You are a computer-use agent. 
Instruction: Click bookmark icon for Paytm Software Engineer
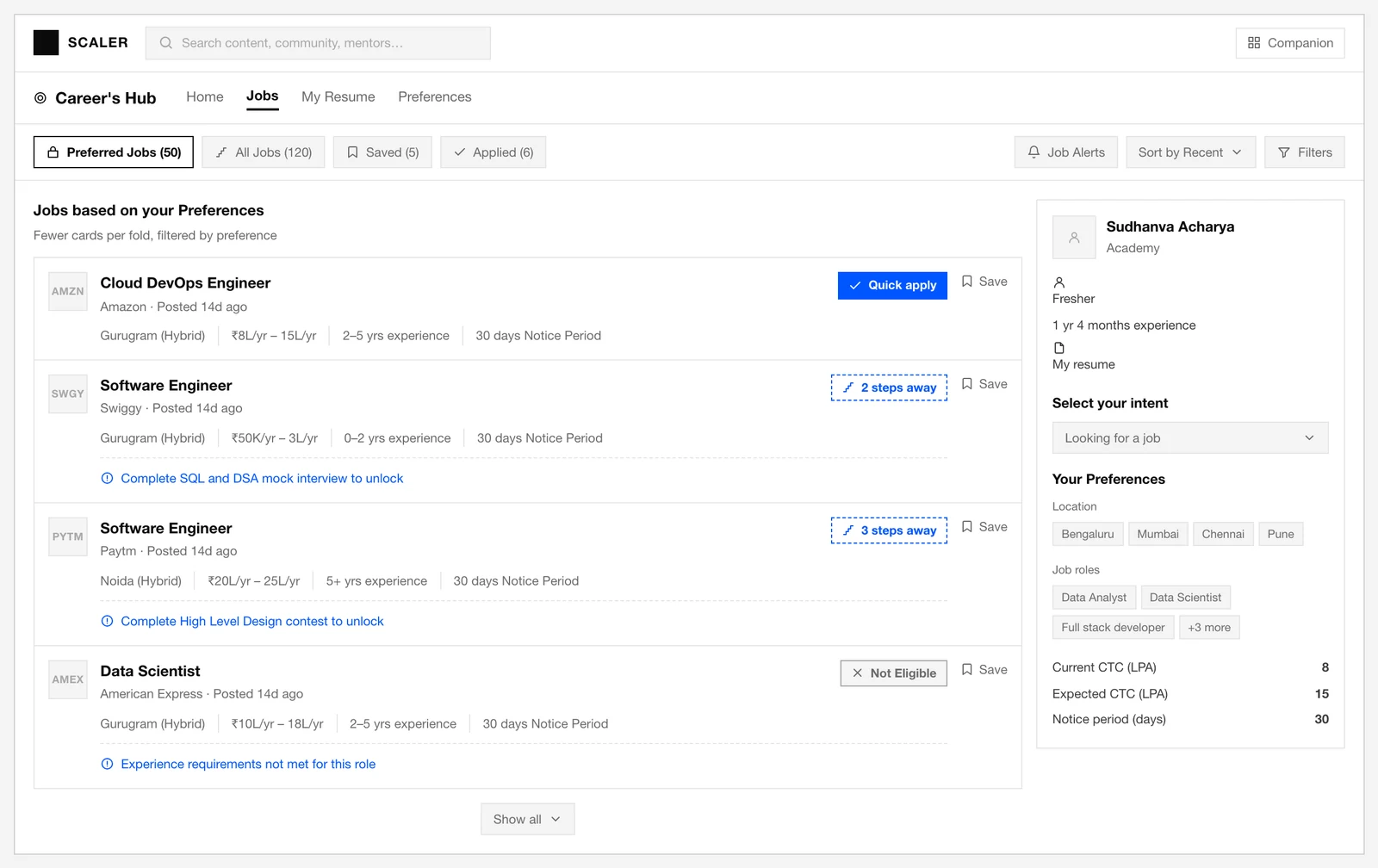(x=967, y=527)
